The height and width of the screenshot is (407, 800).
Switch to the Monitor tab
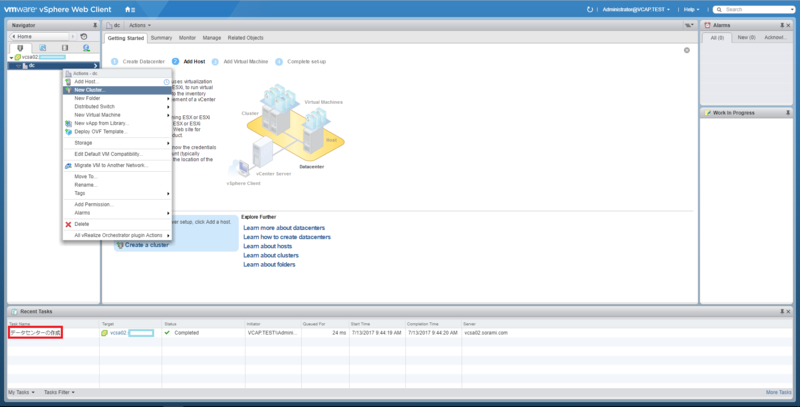[187, 38]
